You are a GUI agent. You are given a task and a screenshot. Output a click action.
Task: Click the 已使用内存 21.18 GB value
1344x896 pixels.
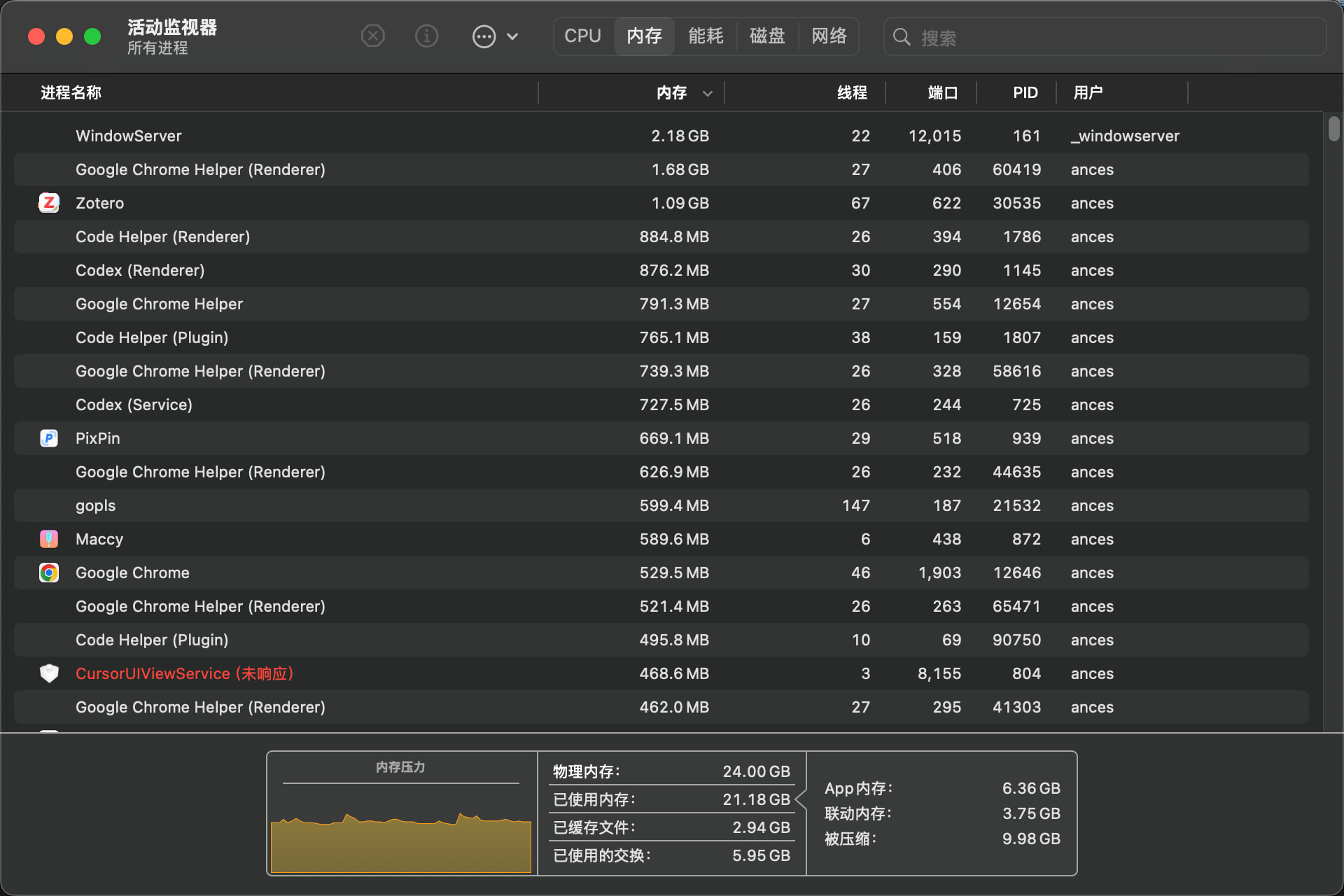point(756,799)
